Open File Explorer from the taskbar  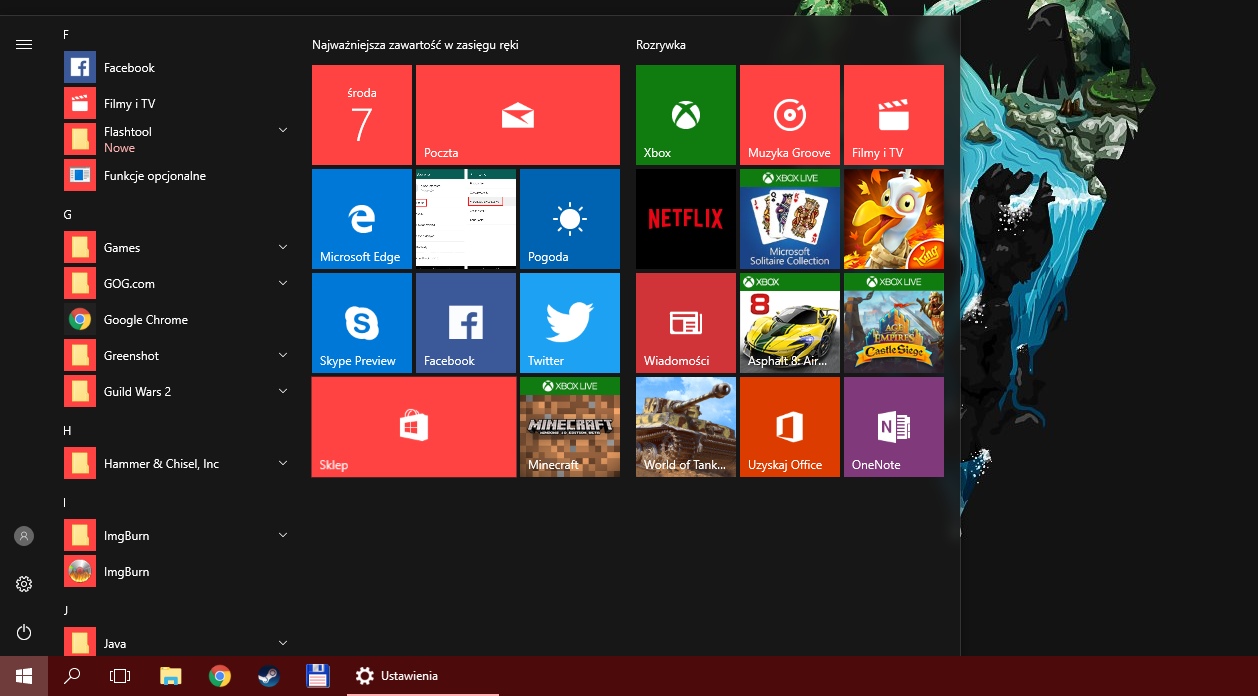coord(171,676)
